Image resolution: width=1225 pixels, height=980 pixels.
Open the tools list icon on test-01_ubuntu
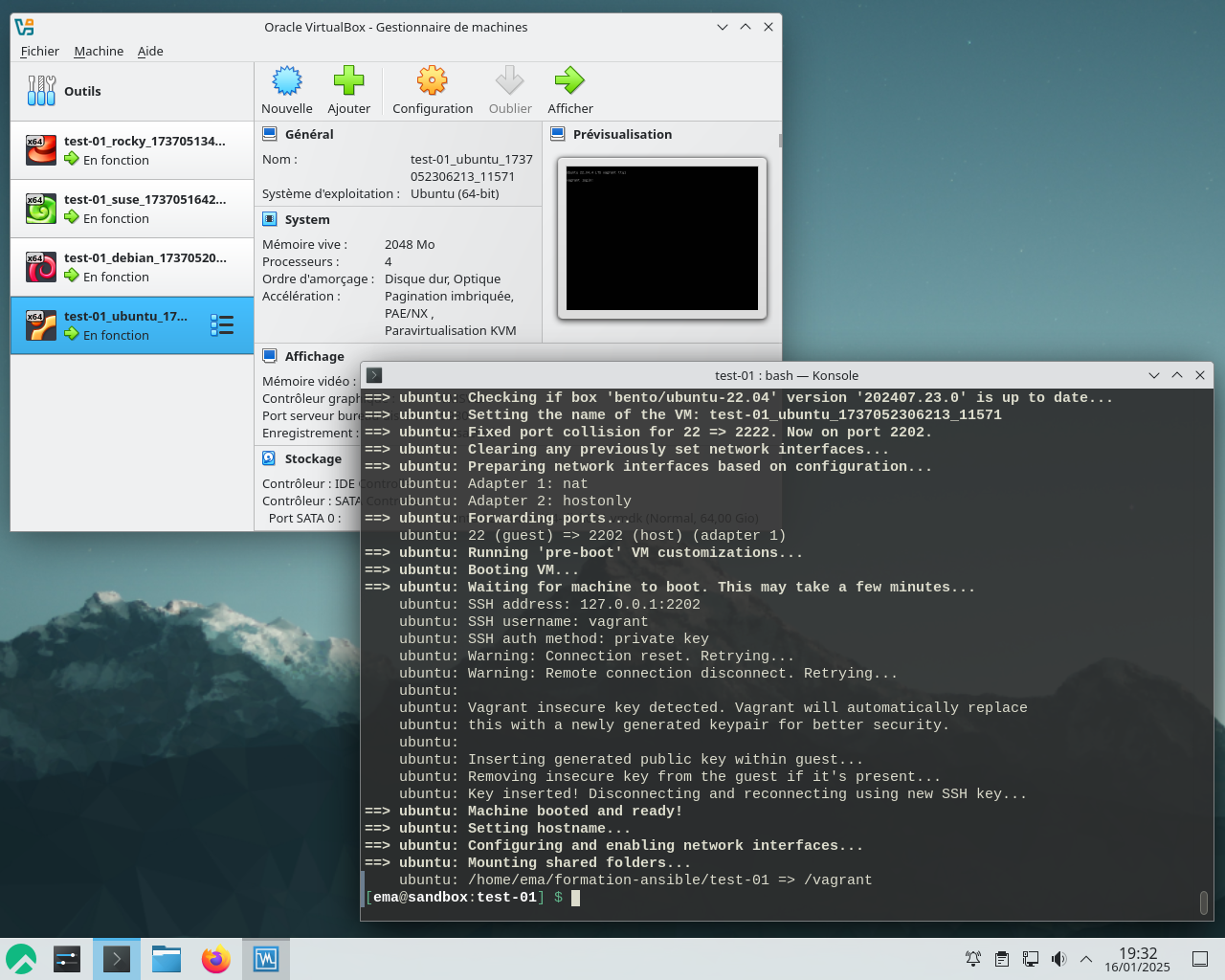pos(222,324)
